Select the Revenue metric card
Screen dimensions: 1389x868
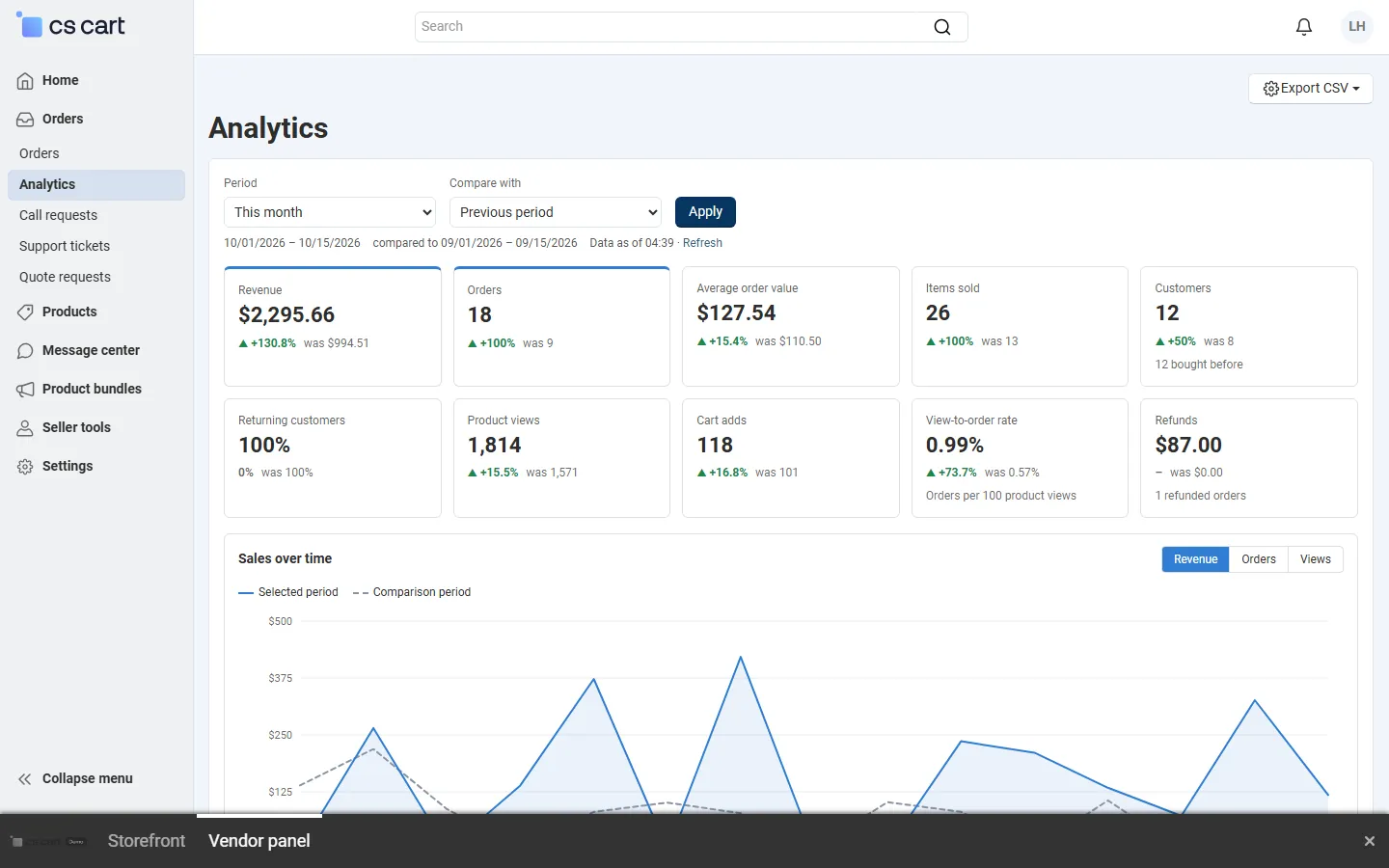click(333, 326)
